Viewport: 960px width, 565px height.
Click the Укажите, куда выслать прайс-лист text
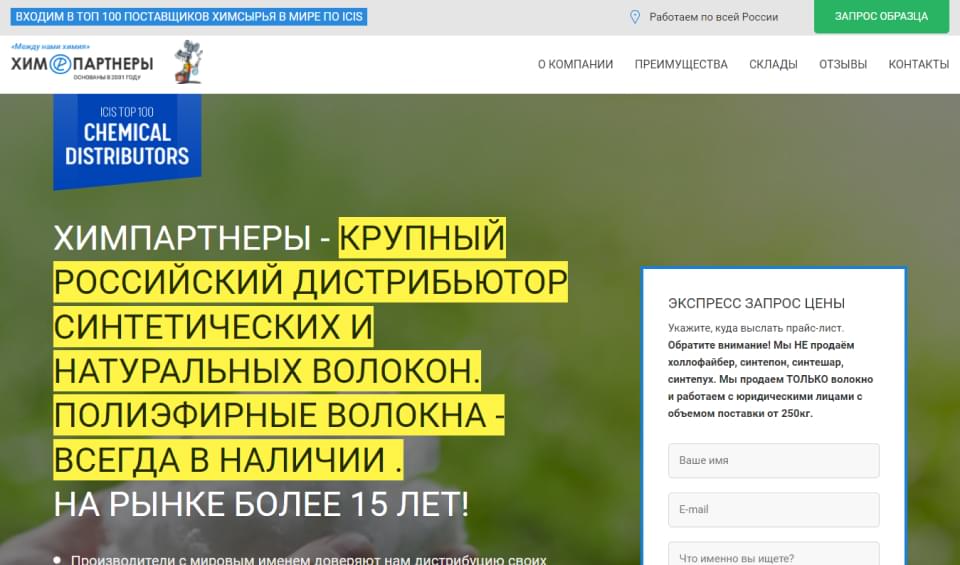[x=756, y=327]
